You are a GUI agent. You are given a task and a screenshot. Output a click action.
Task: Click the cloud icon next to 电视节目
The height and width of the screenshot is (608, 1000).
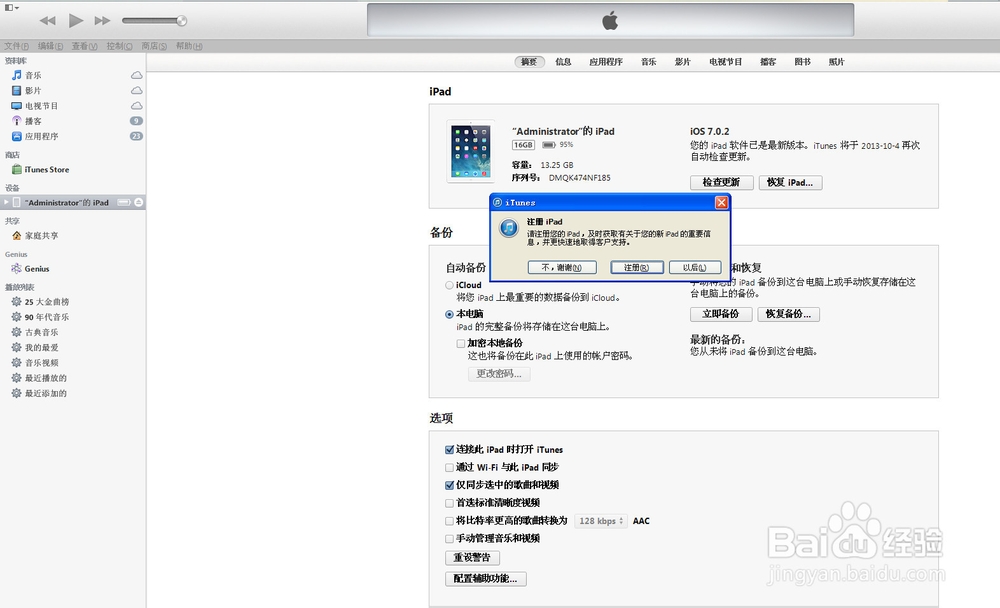[136, 106]
